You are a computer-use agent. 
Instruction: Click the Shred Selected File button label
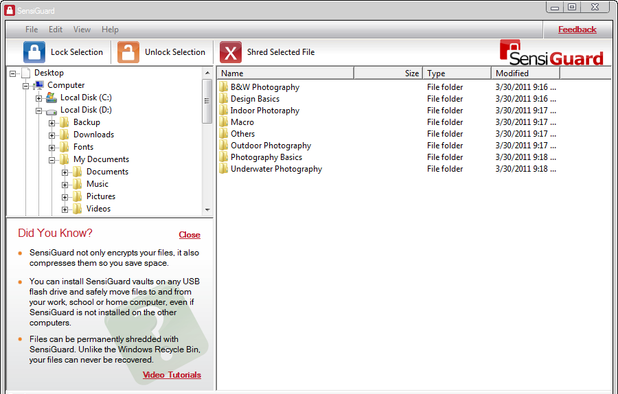click(281, 52)
